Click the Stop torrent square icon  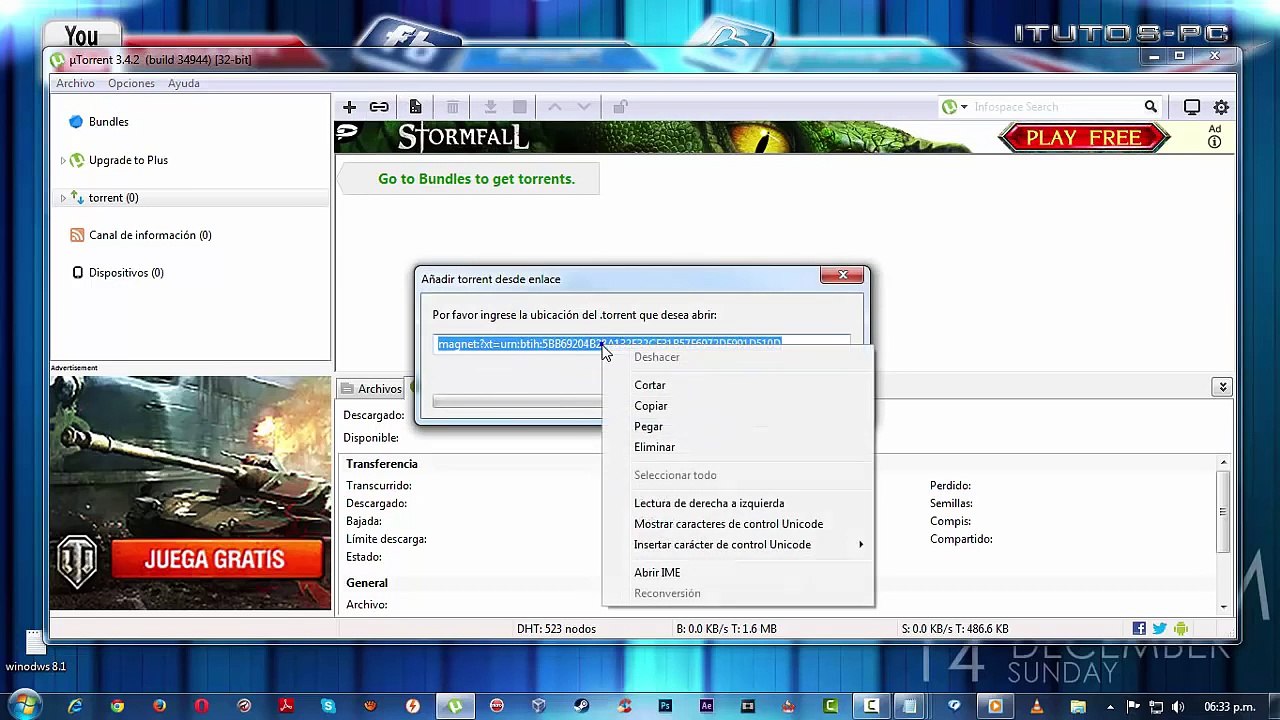tap(520, 107)
